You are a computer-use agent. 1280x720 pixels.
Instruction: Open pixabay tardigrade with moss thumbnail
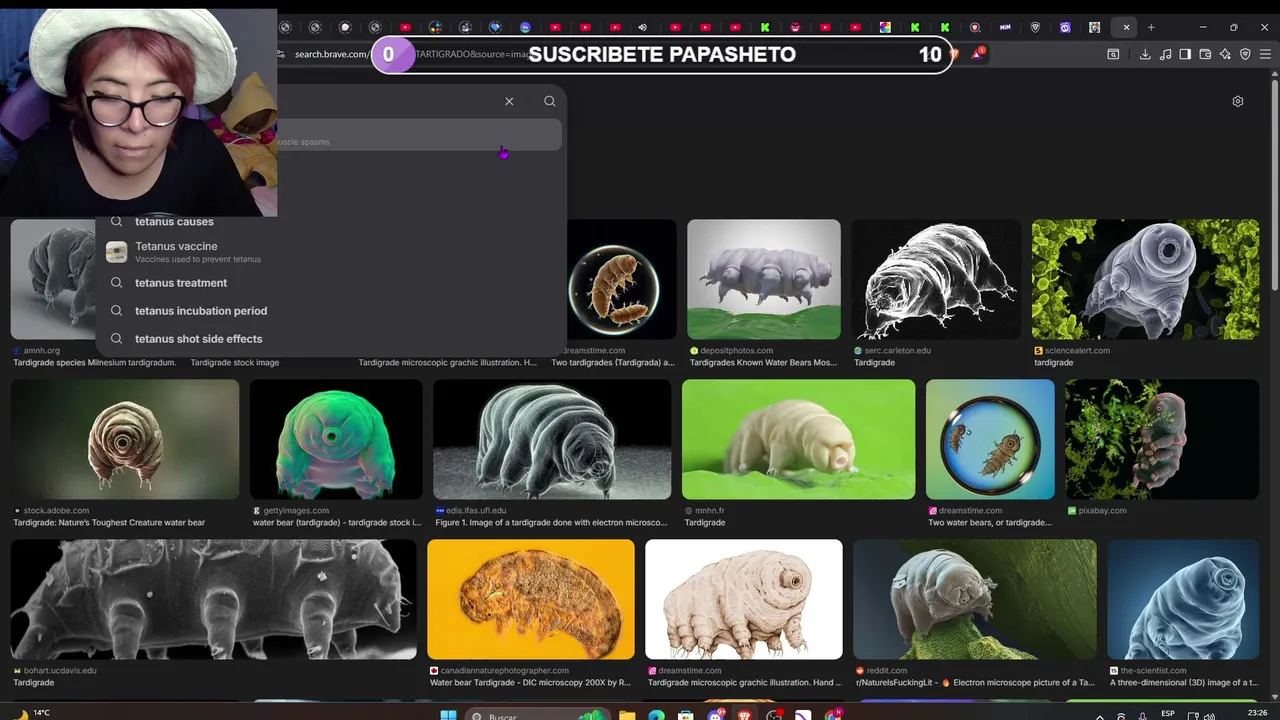[1162, 440]
